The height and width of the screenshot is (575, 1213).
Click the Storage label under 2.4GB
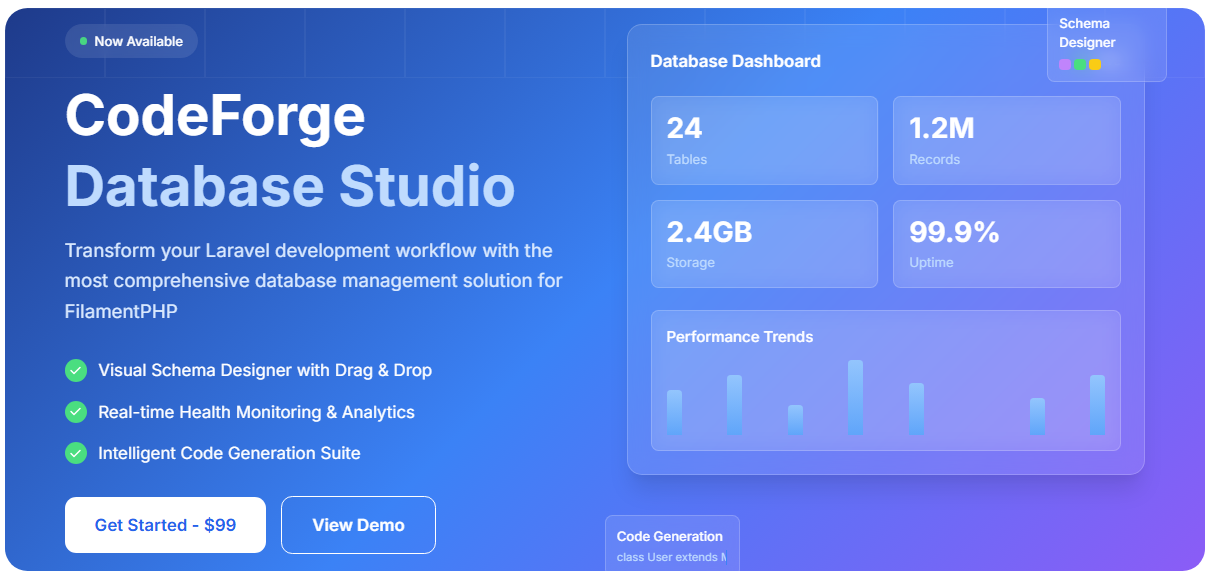(690, 263)
